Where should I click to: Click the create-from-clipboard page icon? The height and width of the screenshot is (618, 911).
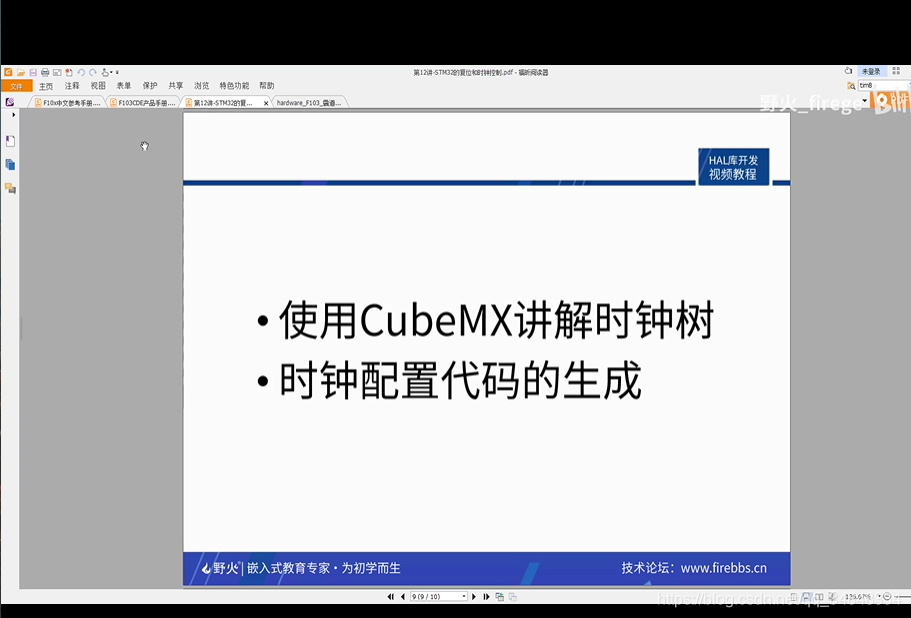69,73
